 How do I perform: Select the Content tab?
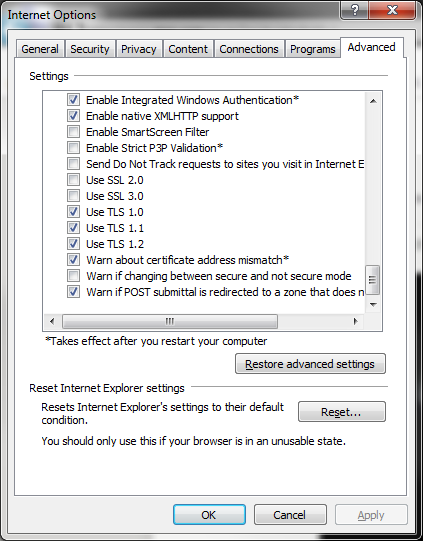coord(188,49)
